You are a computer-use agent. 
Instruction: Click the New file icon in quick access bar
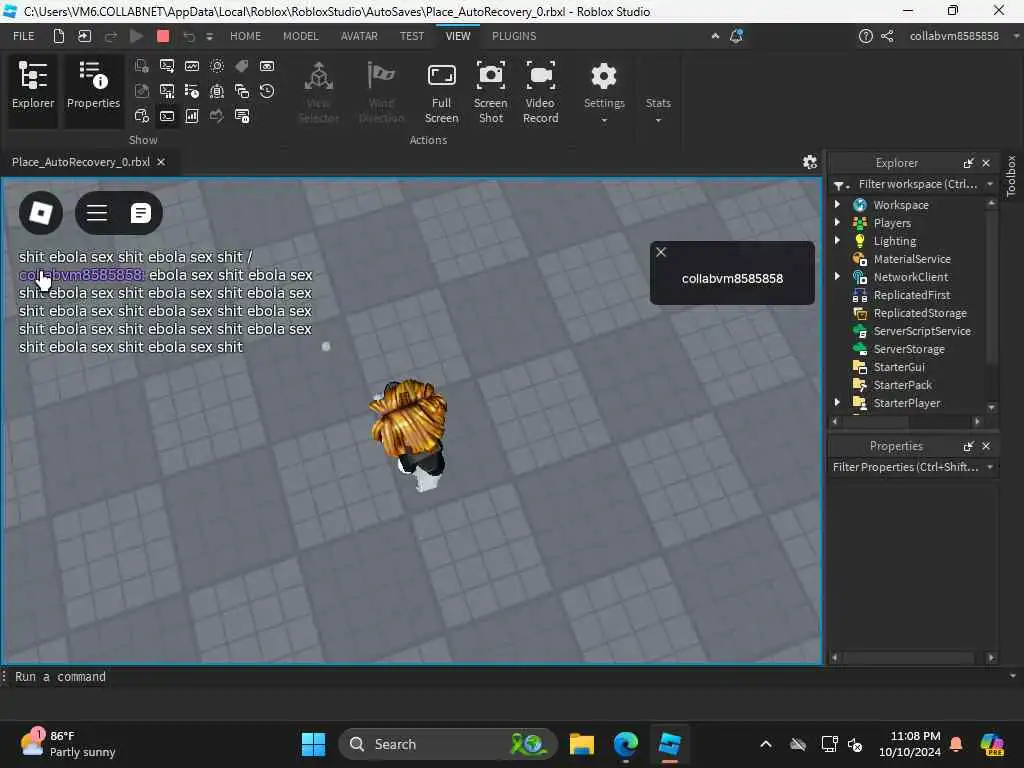59,36
